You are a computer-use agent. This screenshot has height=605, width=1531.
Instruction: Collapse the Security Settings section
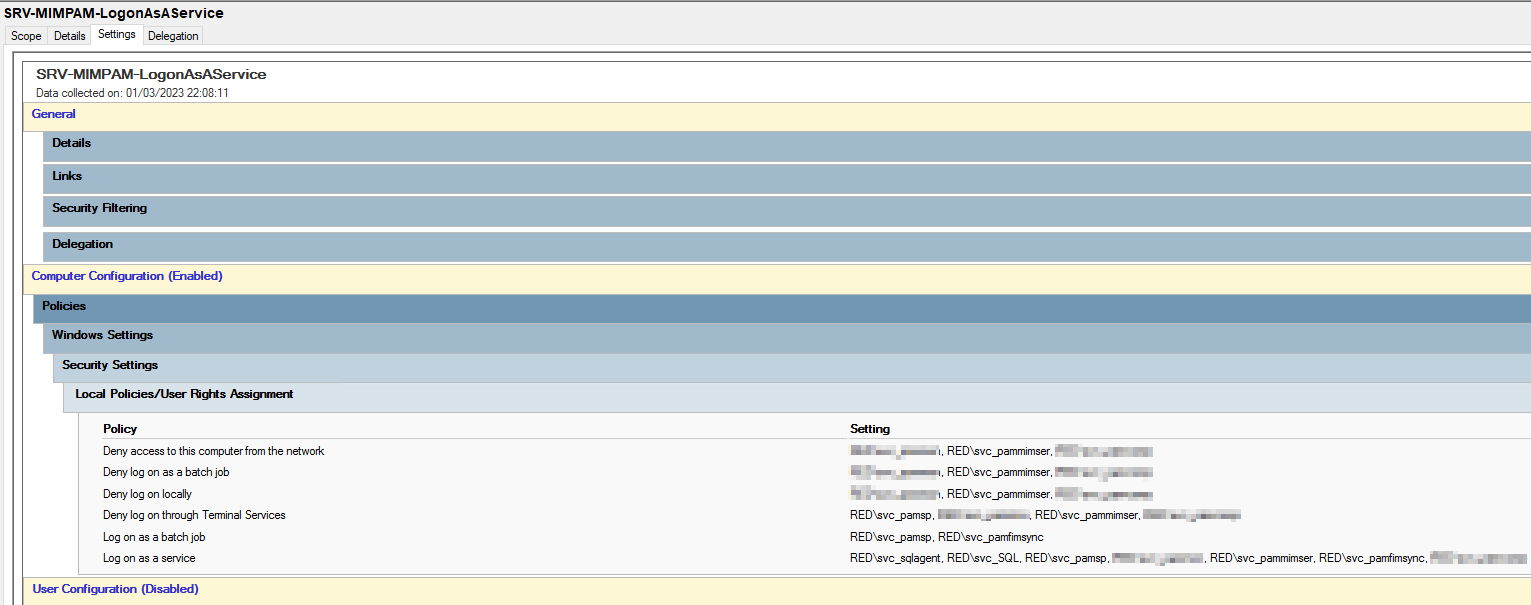pyautogui.click(x=110, y=366)
